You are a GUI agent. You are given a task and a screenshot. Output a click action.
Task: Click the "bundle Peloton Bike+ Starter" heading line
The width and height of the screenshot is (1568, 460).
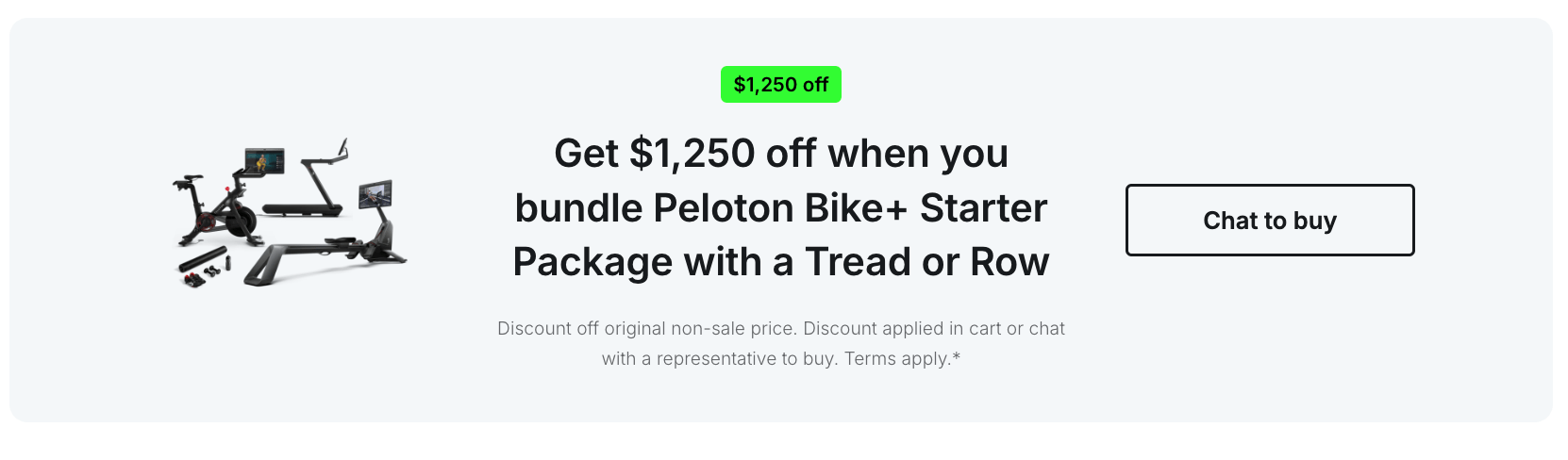[x=780, y=207]
